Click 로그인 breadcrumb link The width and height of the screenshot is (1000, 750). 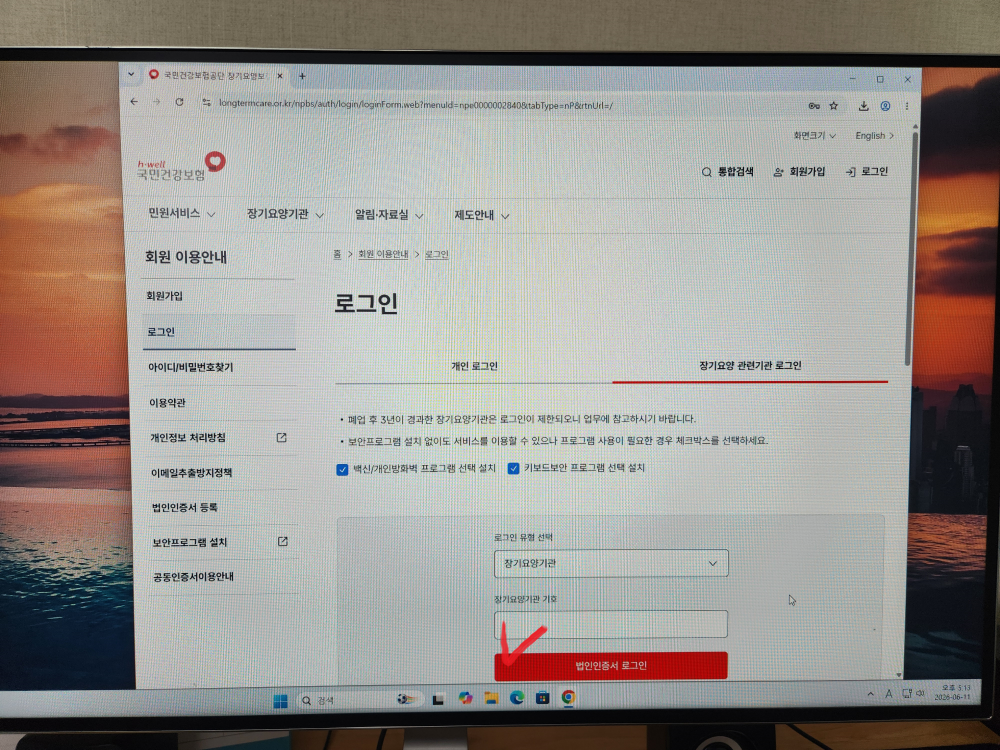click(x=437, y=254)
